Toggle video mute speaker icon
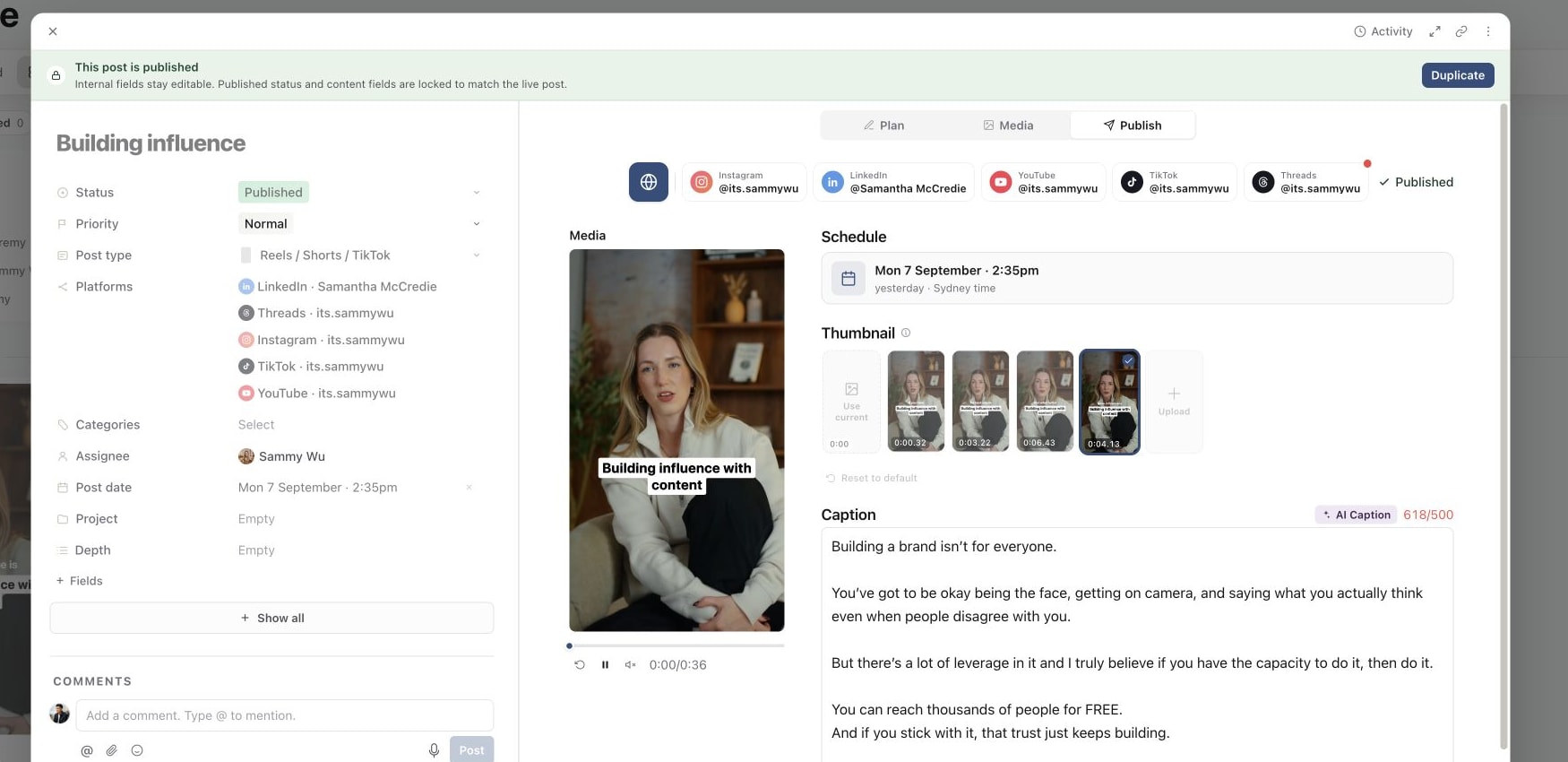Viewport: 1568px width, 762px height. coord(630,665)
